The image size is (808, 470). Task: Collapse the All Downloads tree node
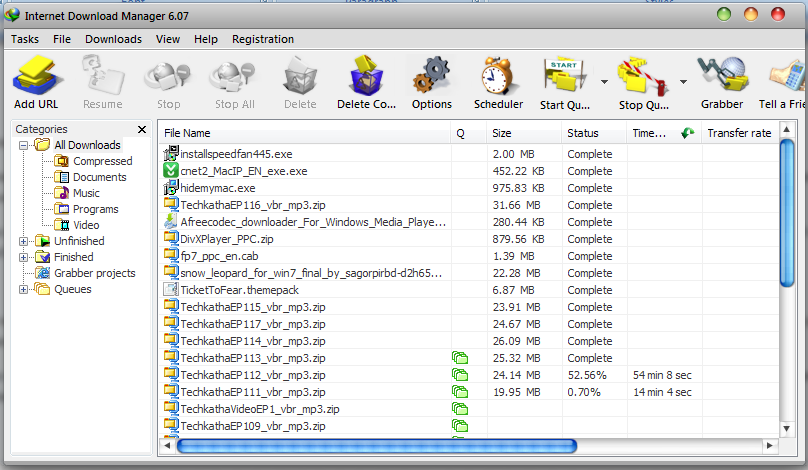pos(23,145)
